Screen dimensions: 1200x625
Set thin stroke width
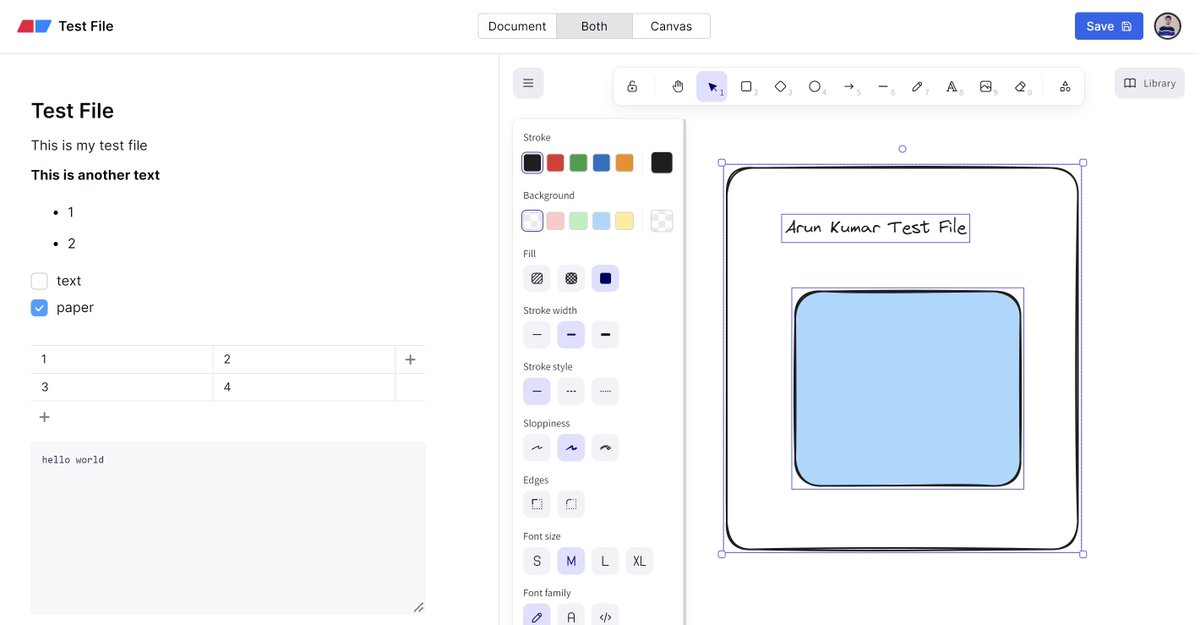[x=537, y=335]
